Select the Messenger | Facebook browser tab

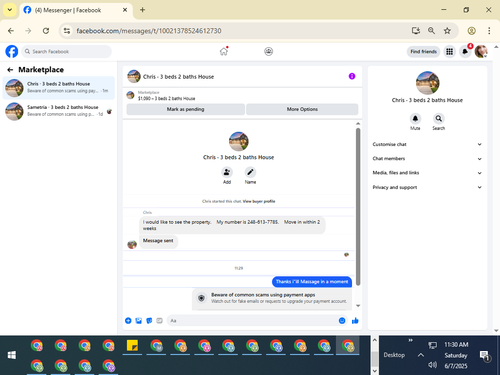[x=76, y=10]
